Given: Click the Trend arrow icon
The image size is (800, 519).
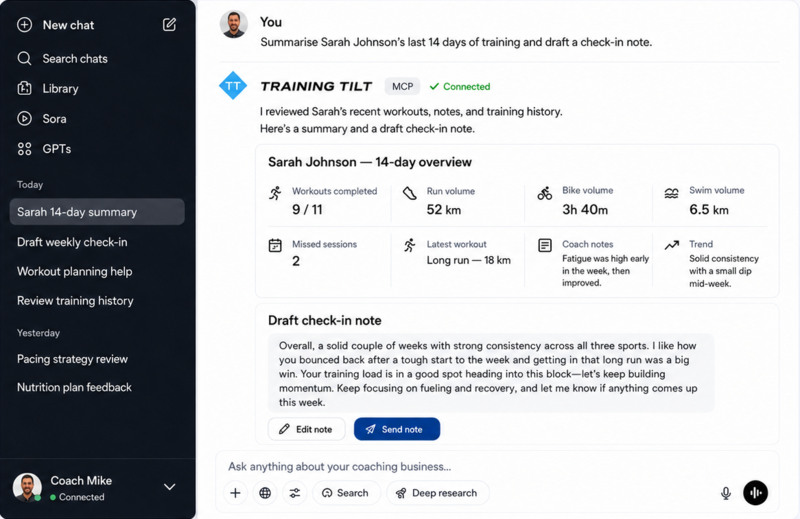Looking at the screenshot, I should click(x=672, y=245).
